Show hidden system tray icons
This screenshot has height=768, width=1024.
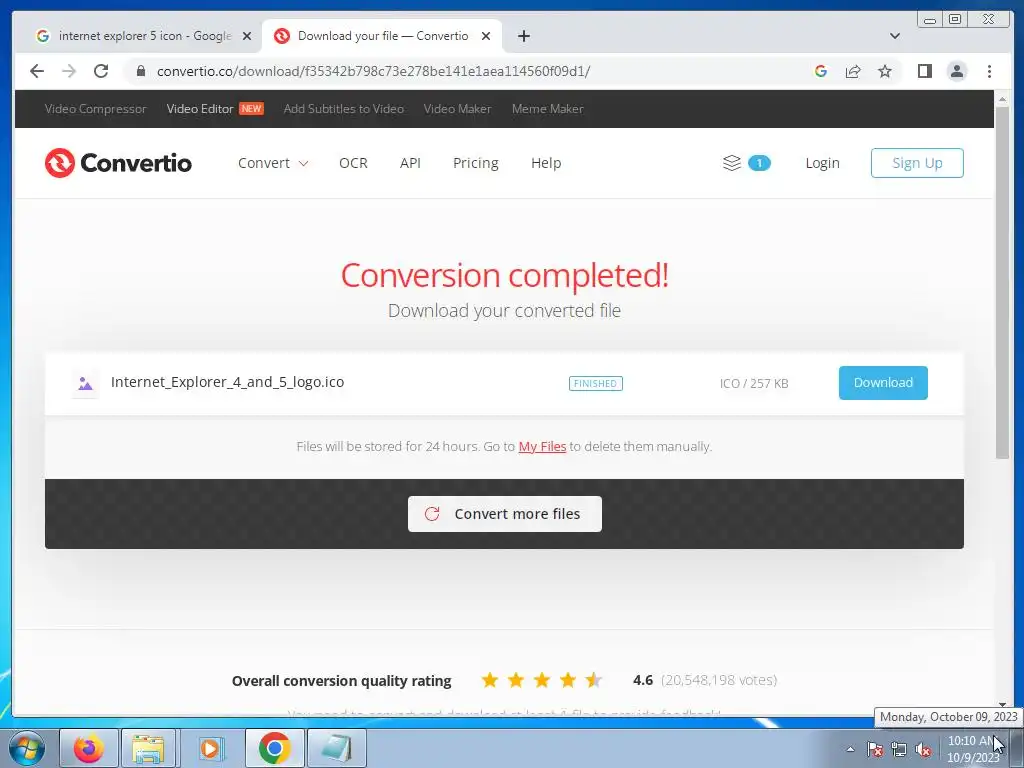(850, 749)
